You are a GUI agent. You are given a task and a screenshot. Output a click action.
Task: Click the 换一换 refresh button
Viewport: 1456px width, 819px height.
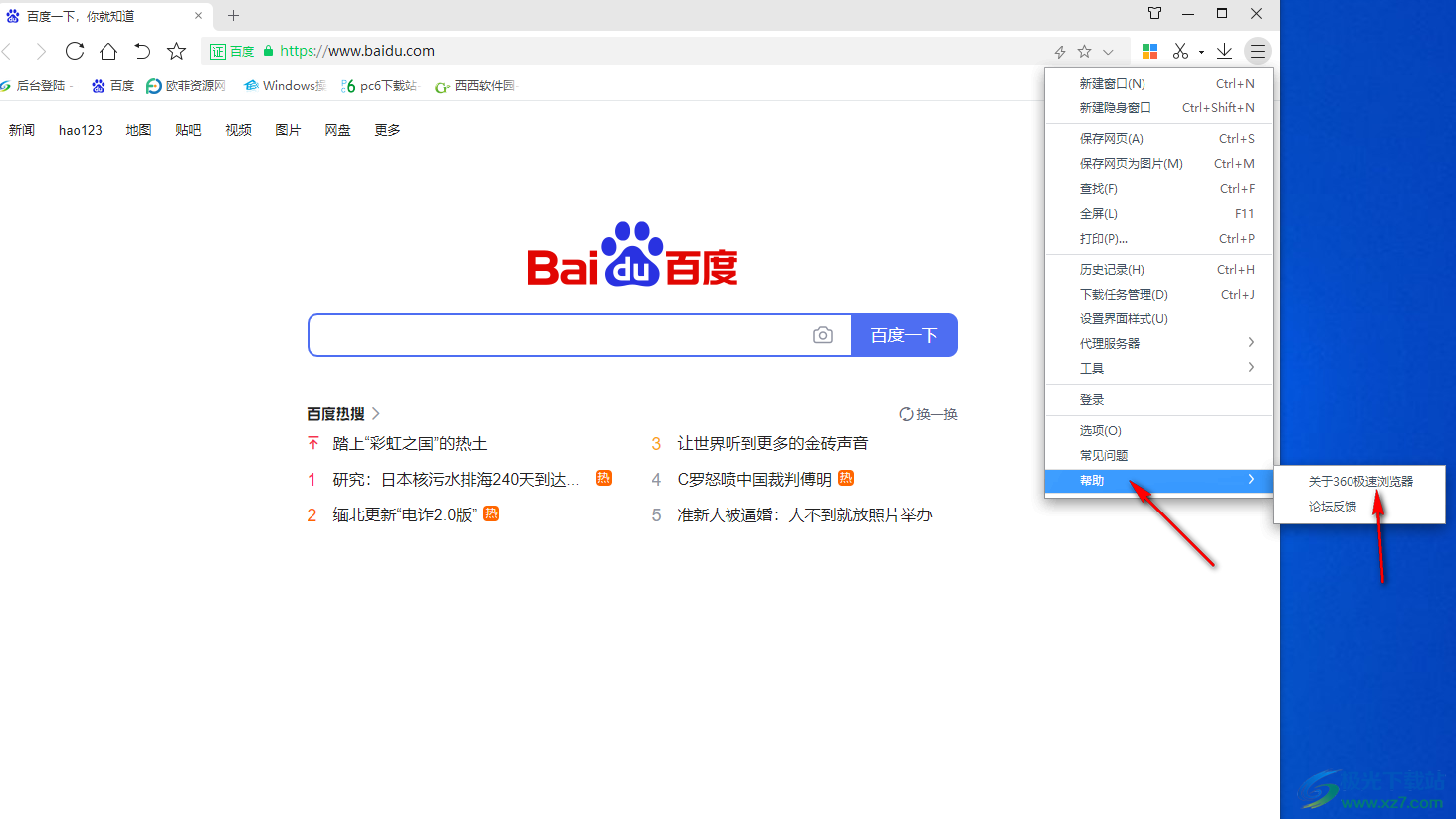tap(928, 414)
